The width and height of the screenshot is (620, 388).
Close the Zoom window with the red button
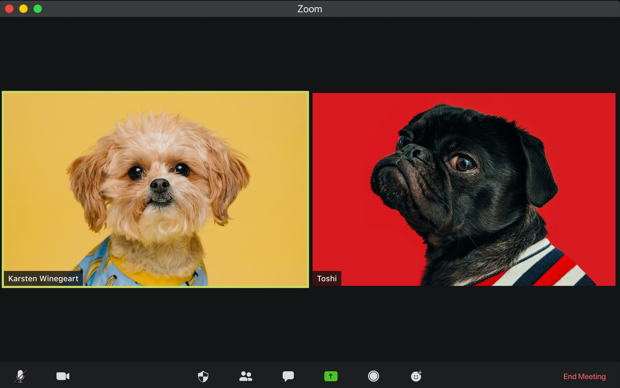9,9
